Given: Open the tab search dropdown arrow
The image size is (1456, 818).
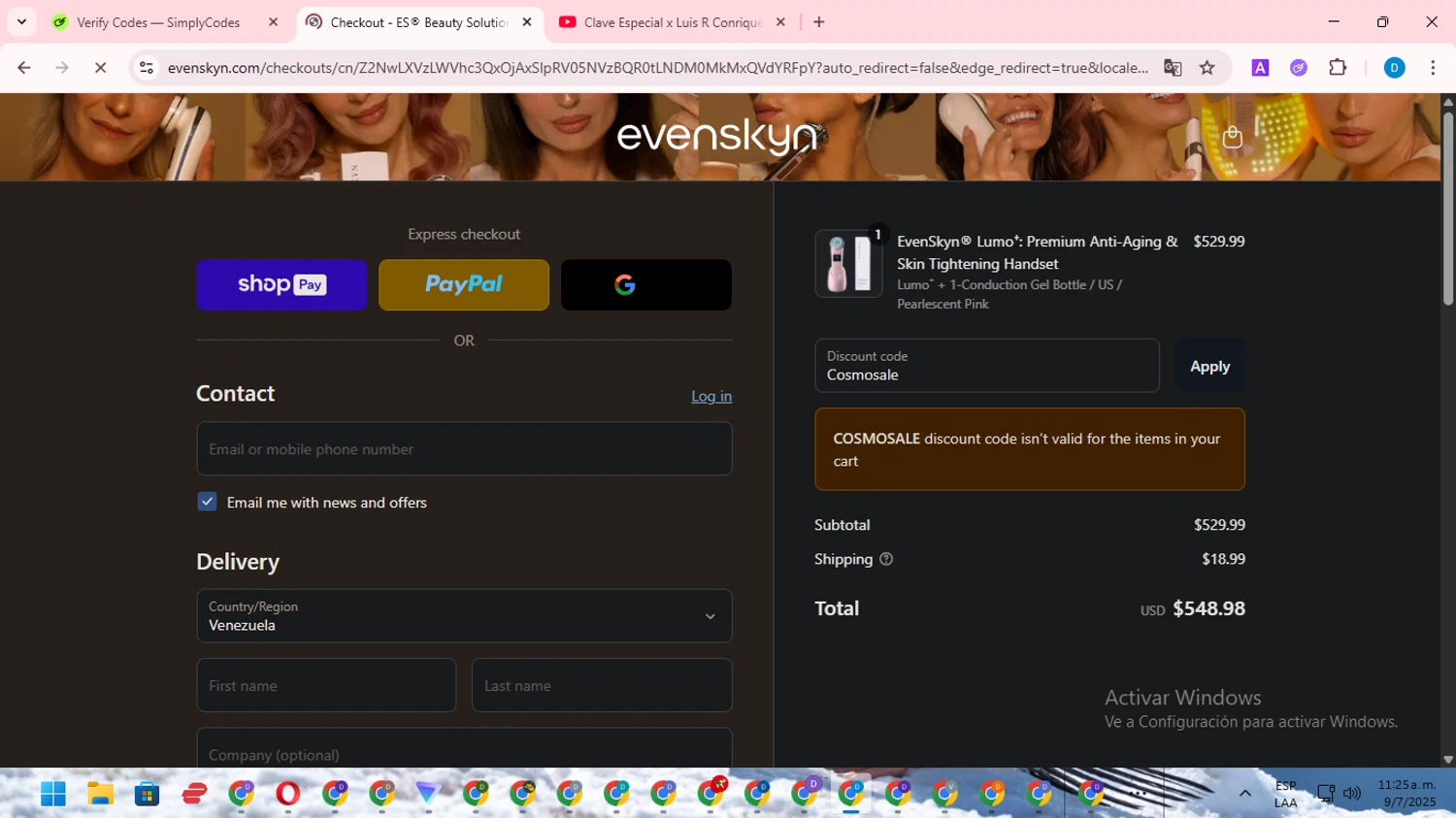Looking at the screenshot, I should tap(21, 22).
